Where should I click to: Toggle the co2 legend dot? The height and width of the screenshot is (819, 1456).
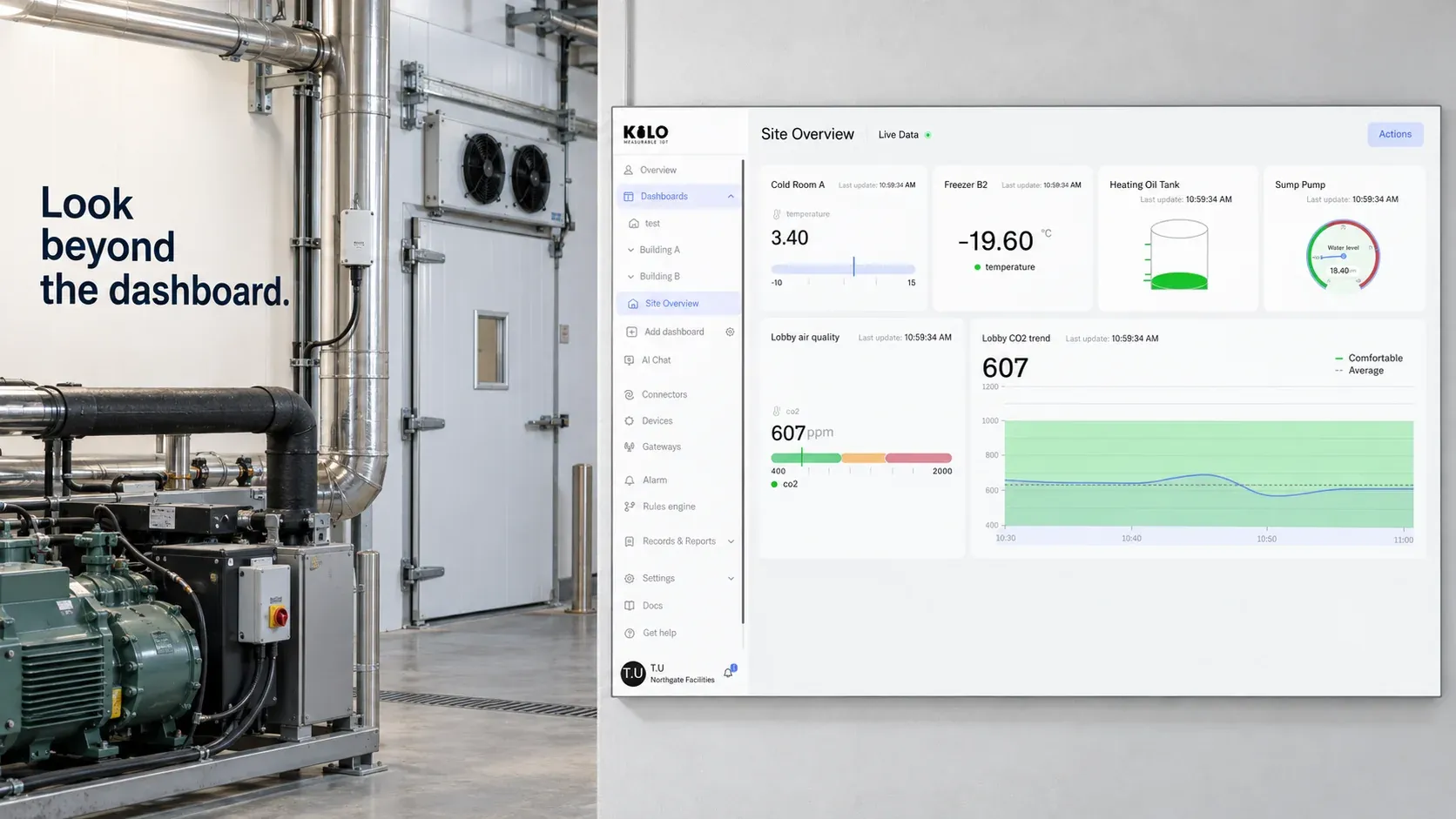pyautogui.click(x=774, y=485)
